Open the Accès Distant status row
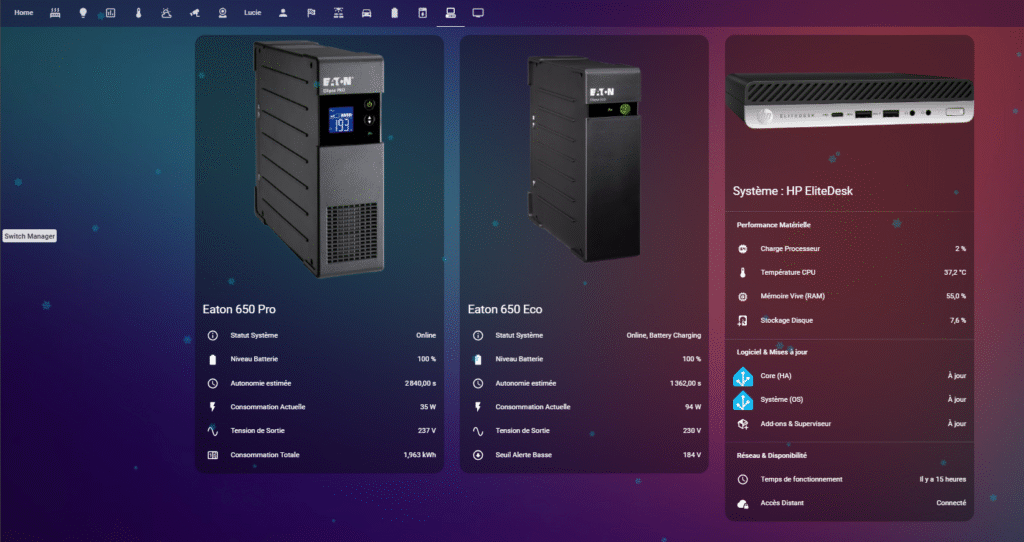The width and height of the screenshot is (1024, 542). pos(849,503)
